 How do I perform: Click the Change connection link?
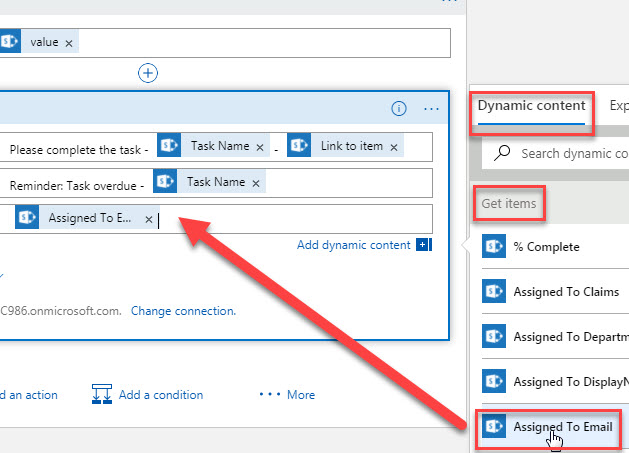(x=183, y=311)
